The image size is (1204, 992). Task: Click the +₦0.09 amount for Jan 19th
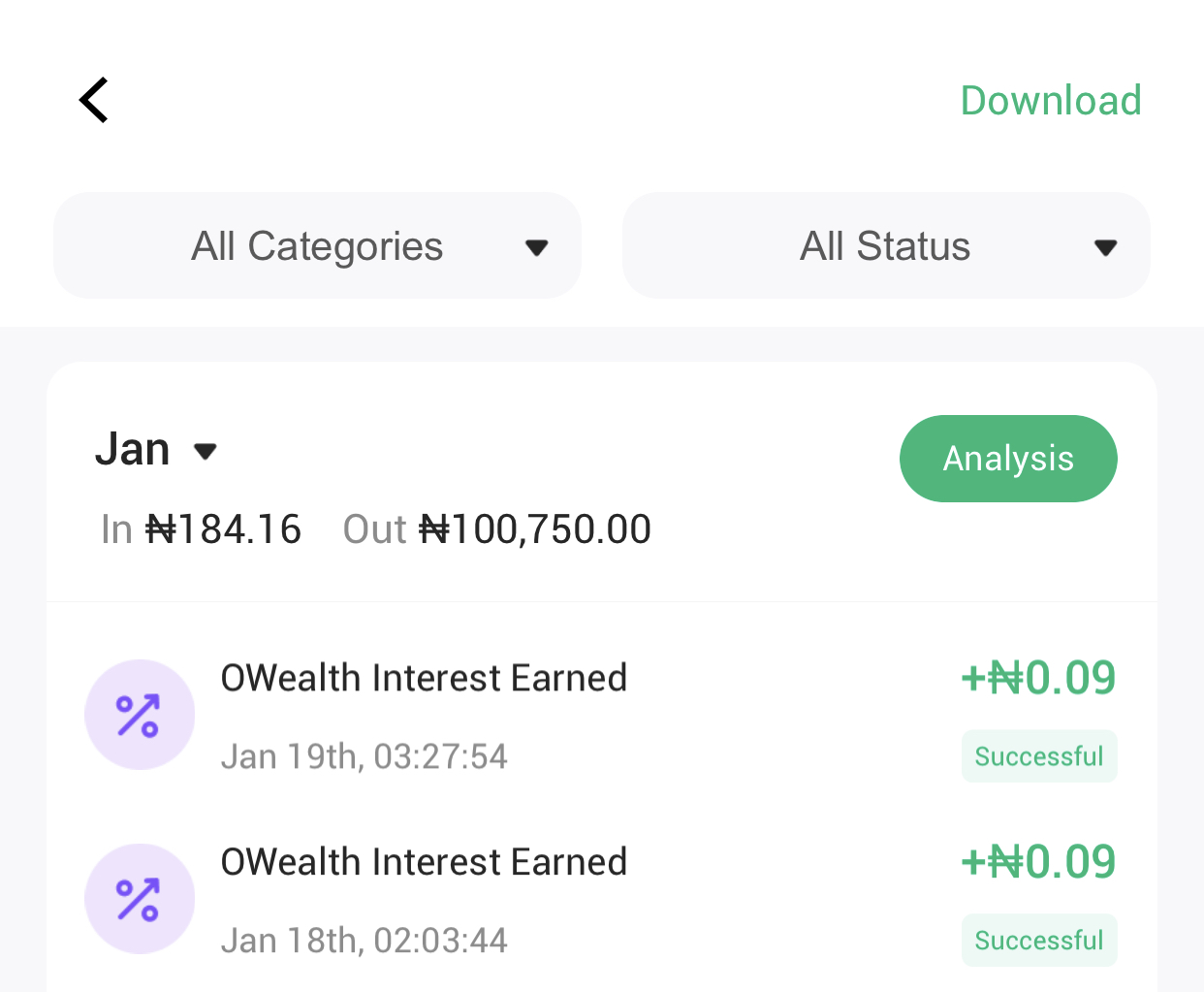[x=1037, y=678]
